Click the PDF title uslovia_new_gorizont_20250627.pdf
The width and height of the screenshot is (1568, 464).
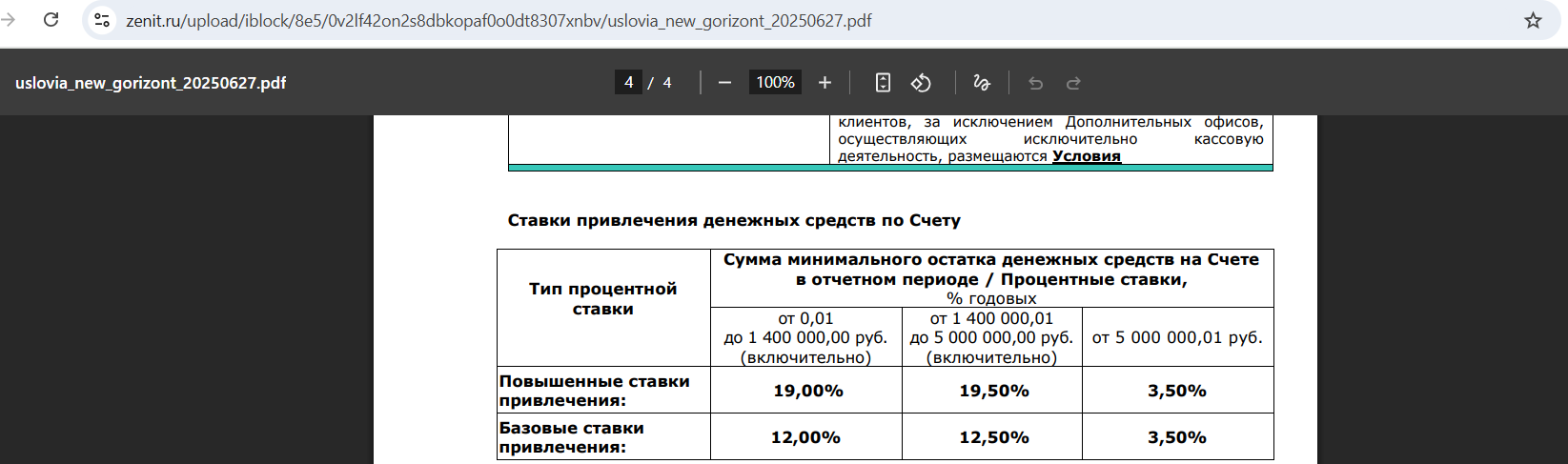151,83
